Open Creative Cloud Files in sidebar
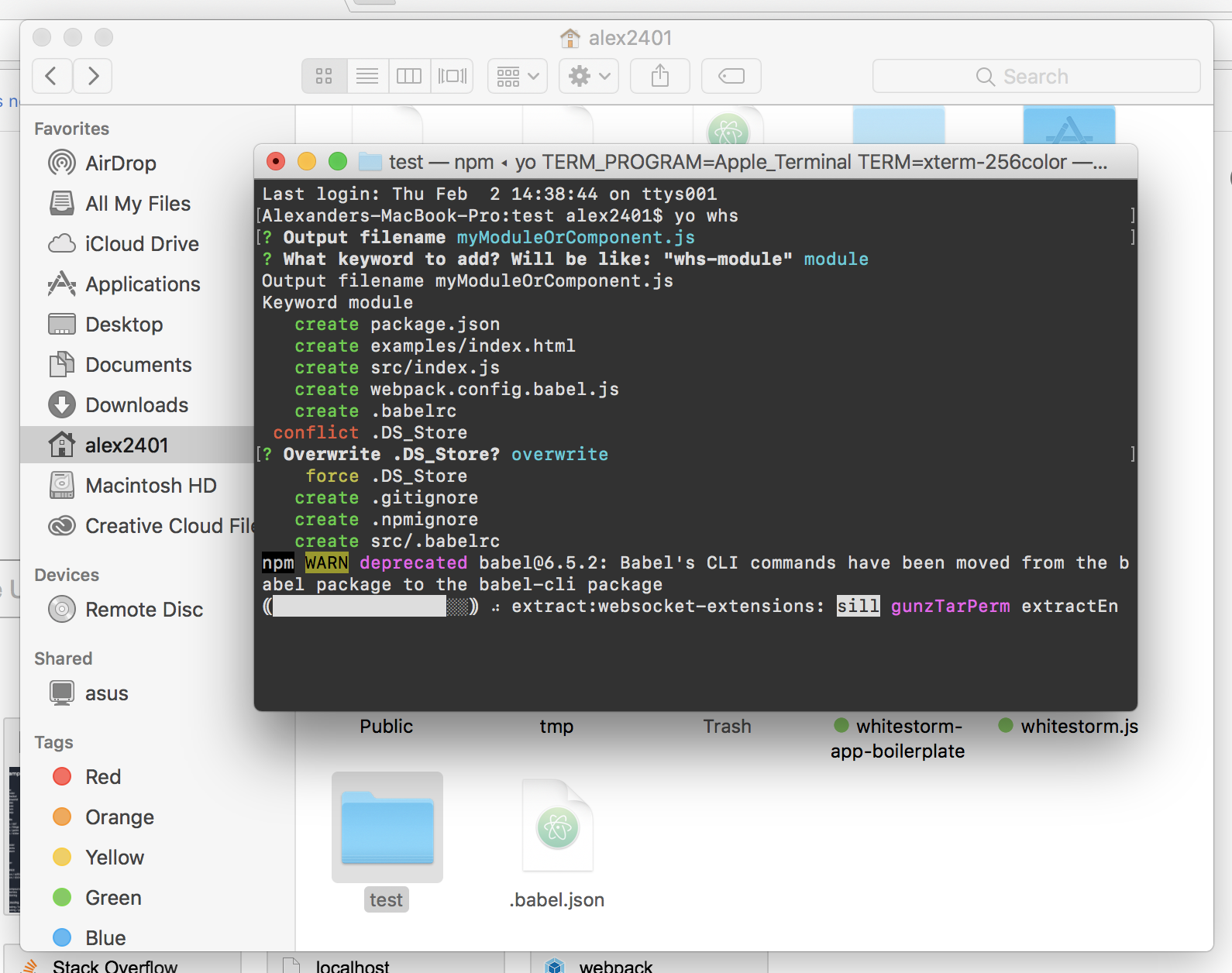The image size is (1232, 973). 136,526
